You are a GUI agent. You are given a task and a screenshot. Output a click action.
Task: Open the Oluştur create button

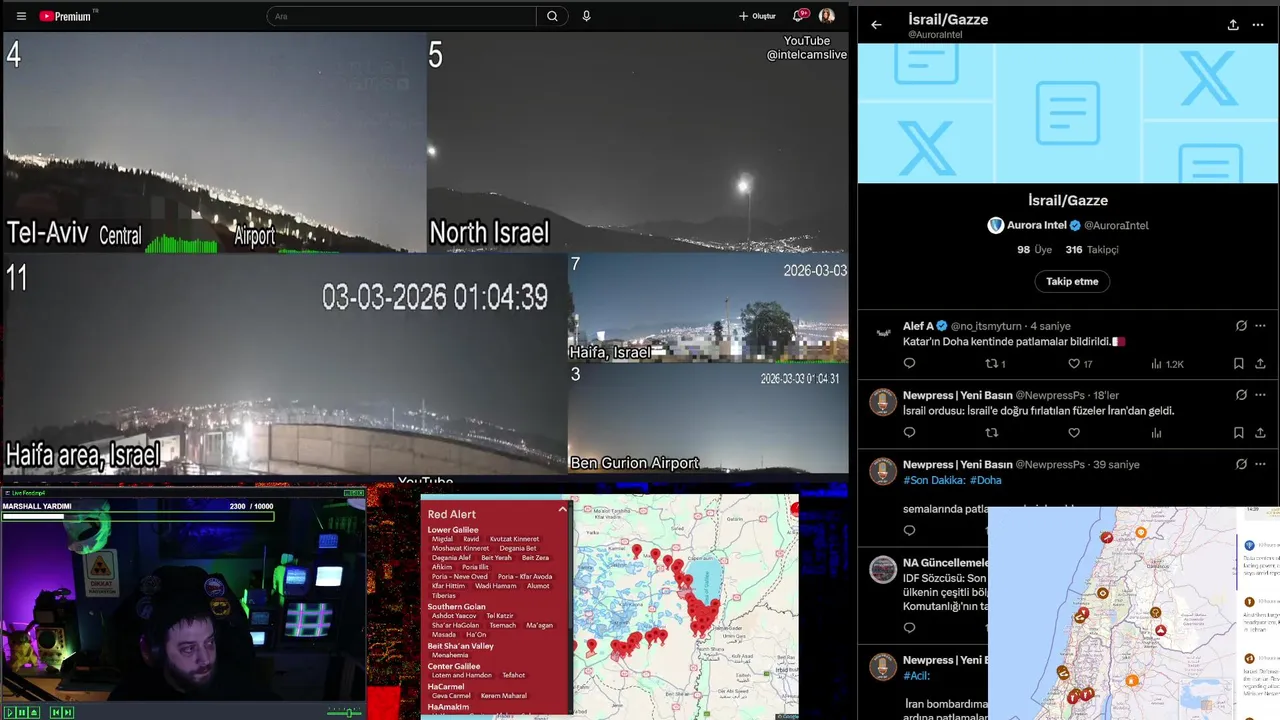(757, 16)
